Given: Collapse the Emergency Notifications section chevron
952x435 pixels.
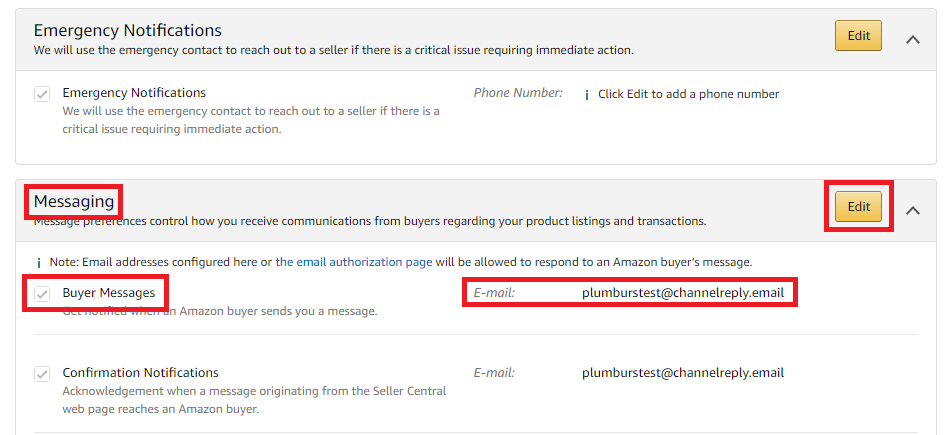Looking at the screenshot, I should point(913,39).
